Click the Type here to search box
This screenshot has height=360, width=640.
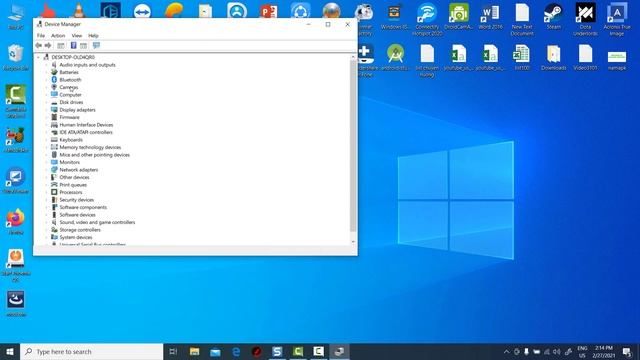point(91,351)
